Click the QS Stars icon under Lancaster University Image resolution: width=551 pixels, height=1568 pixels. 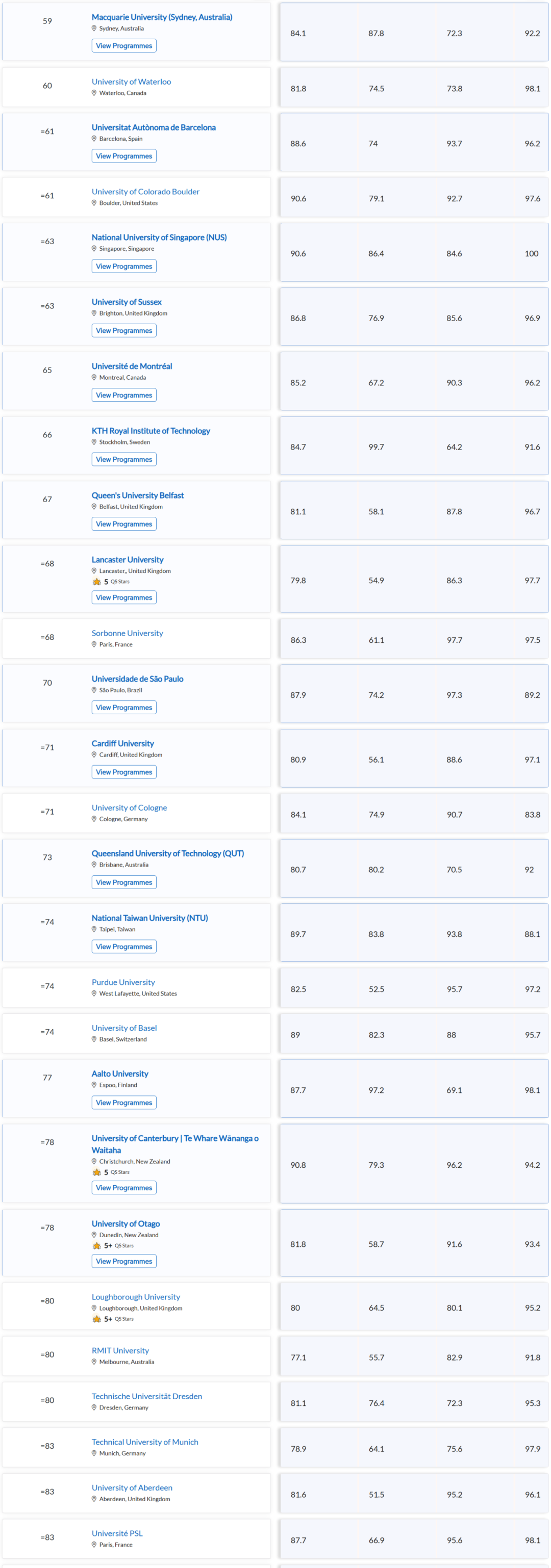point(96,581)
